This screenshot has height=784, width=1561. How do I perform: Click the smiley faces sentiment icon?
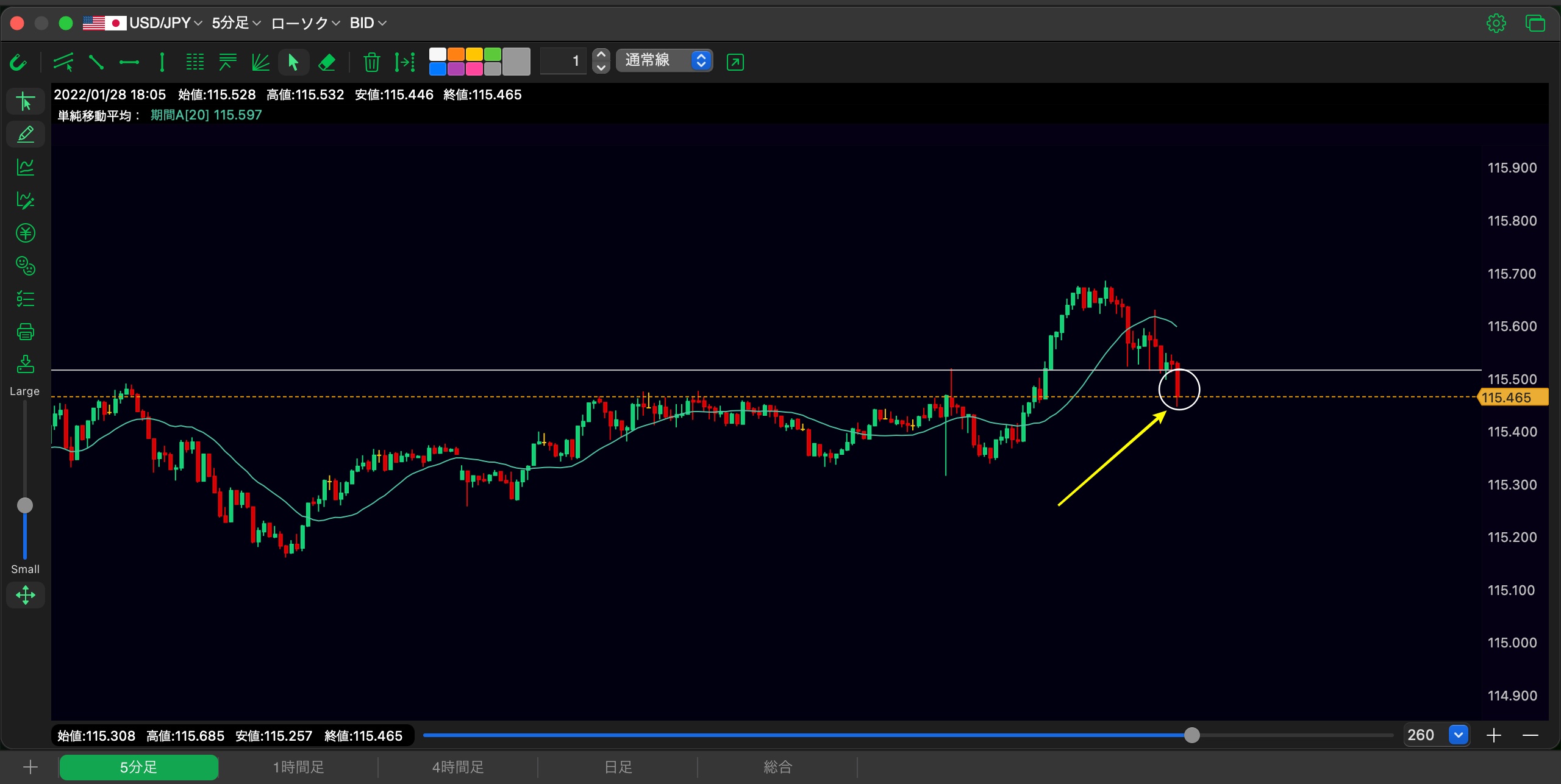coord(26,266)
